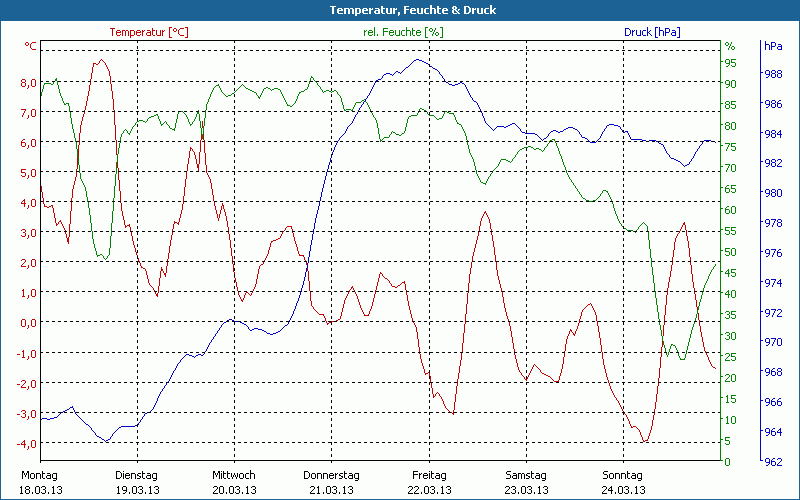Click the 'hPa' unit label on pressure axis
The image size is (800, 500).
[773, 46]
